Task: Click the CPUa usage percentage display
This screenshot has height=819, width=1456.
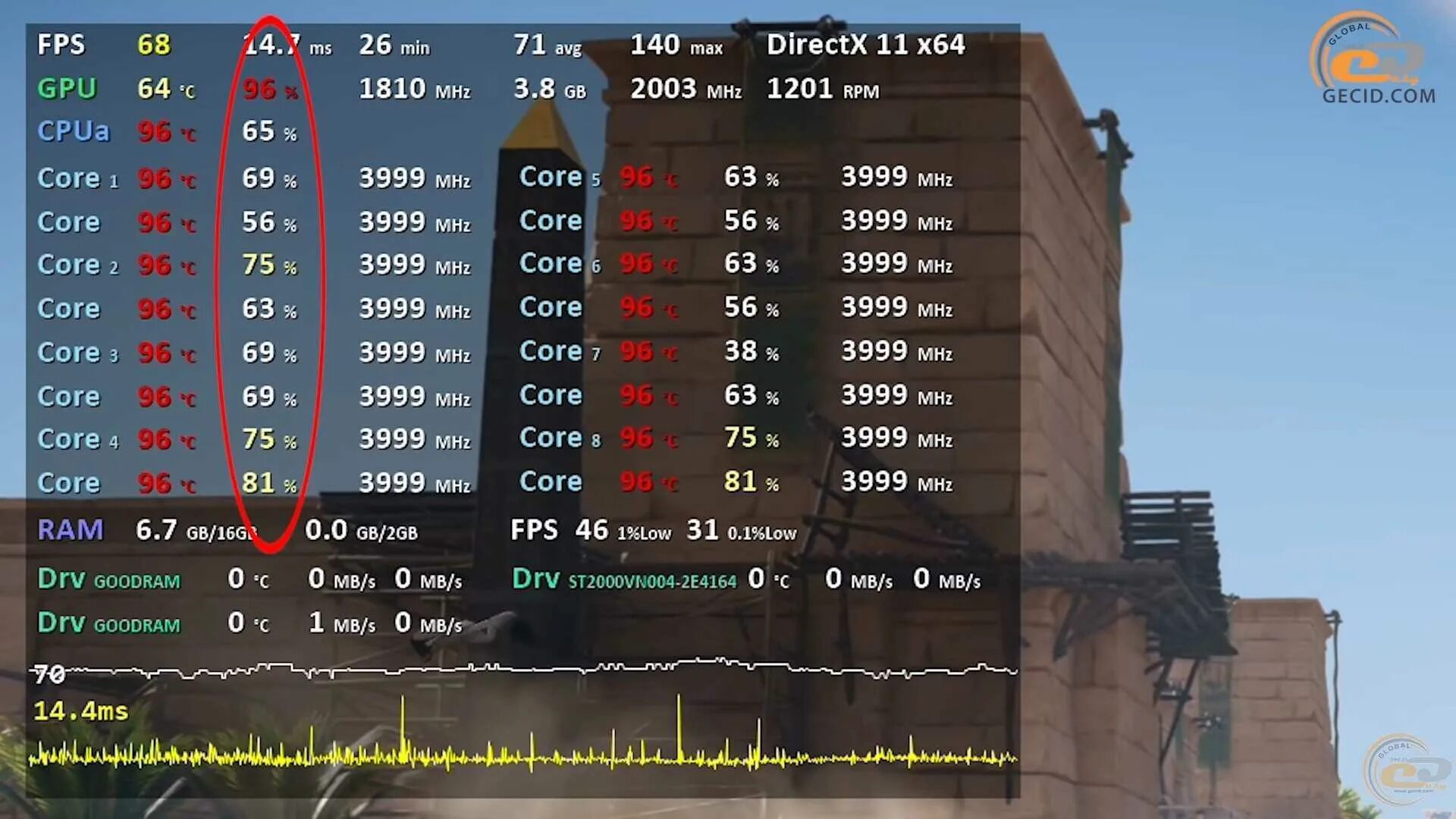Action: pos(265,132)
